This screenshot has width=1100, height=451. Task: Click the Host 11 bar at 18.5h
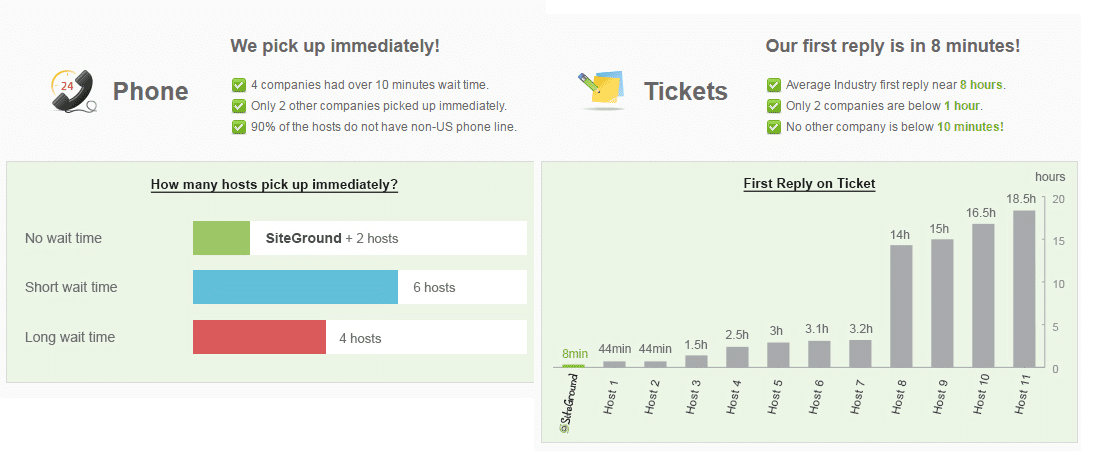[x=1024, y=288]
